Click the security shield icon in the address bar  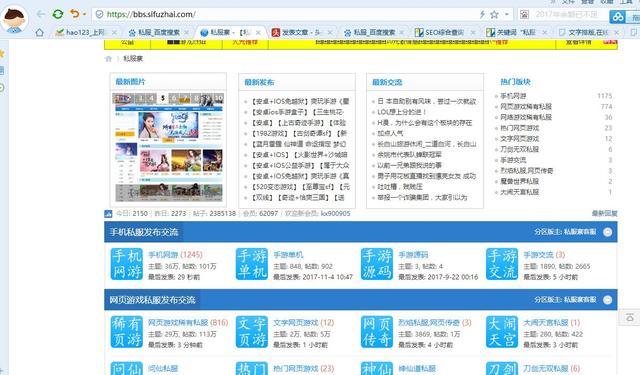click(99, 14)
